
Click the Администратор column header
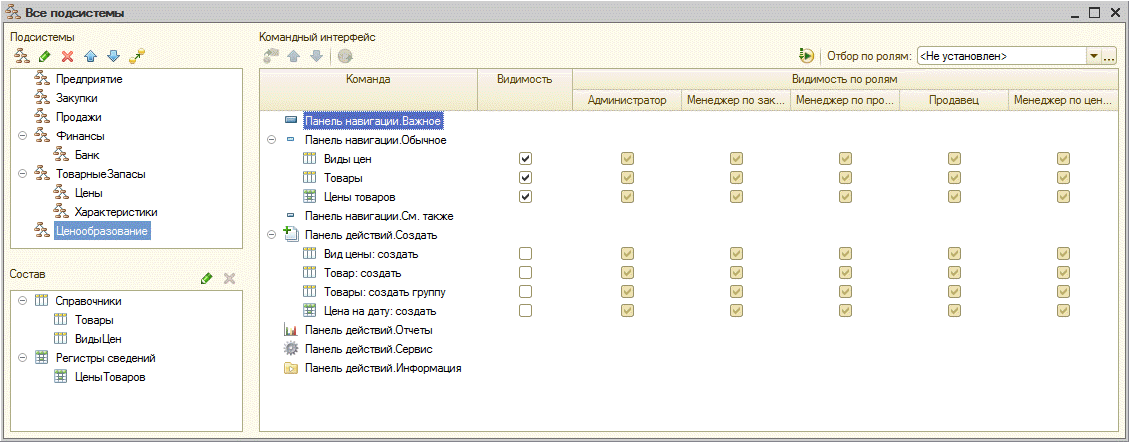point(627,100)
